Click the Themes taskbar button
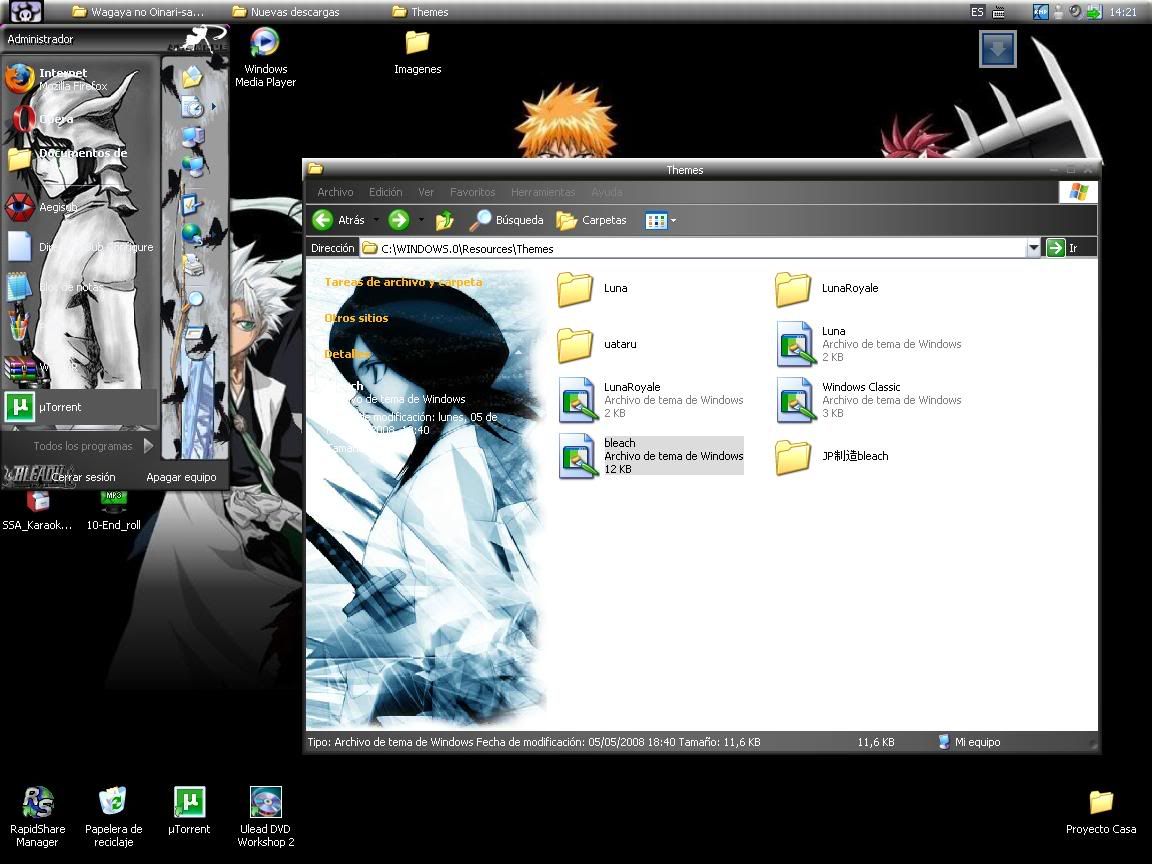The width and height of the screenshot is (1152, 864). pos(420,12)
